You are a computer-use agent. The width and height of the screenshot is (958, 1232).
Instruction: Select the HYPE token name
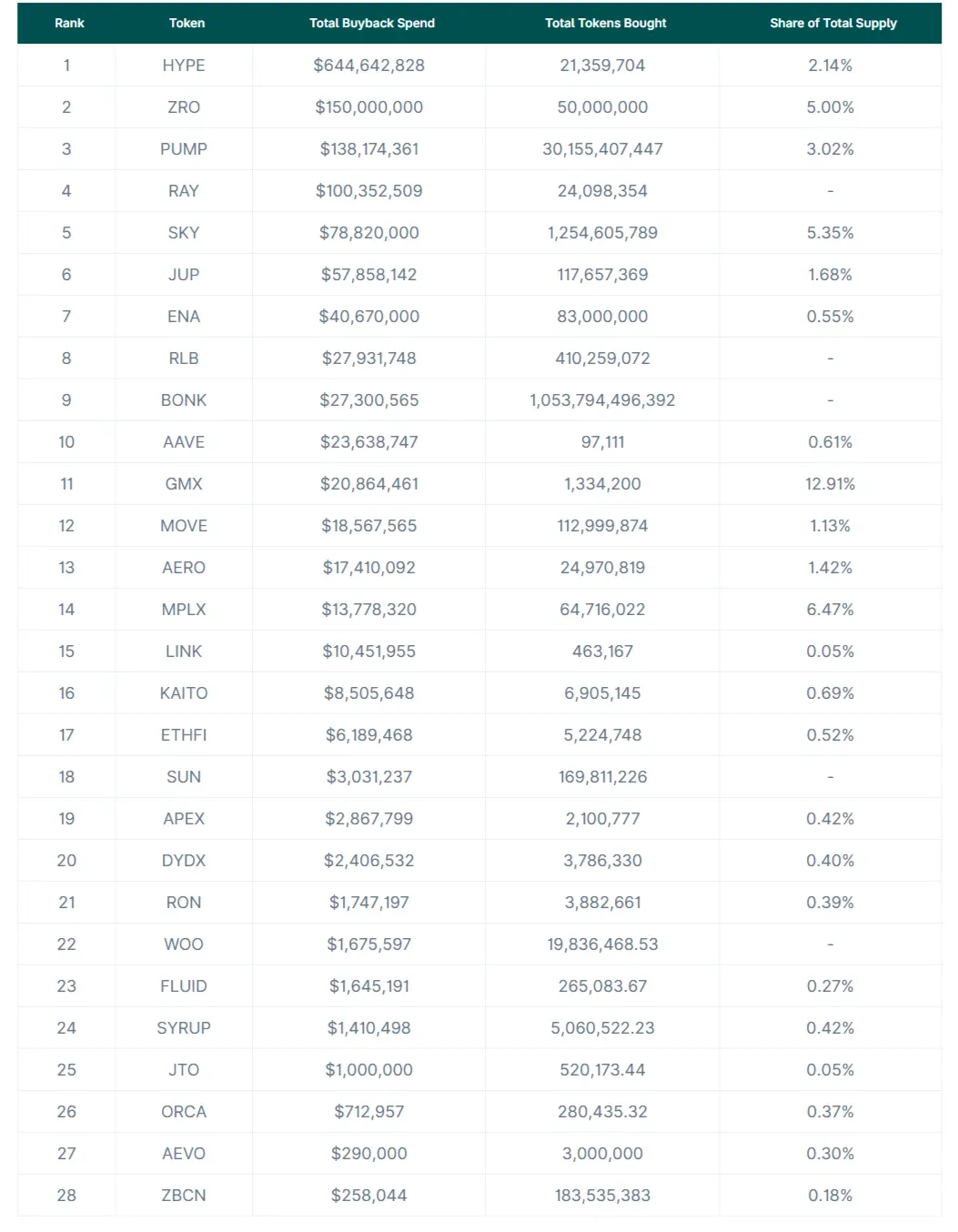coord(184,66)
